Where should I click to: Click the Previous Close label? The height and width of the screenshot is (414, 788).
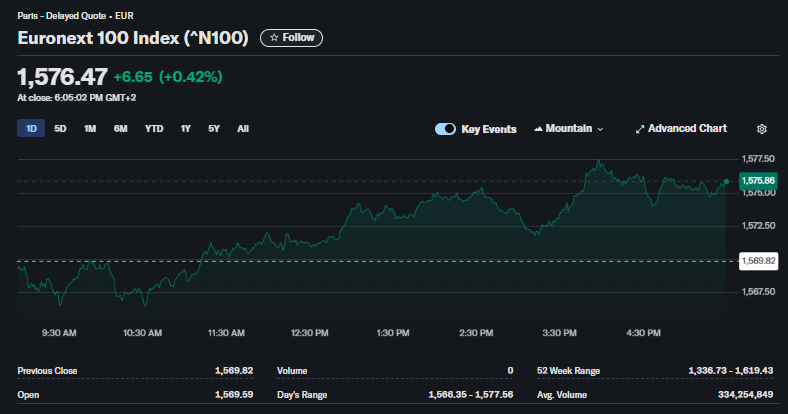click(x=47, y=371)
